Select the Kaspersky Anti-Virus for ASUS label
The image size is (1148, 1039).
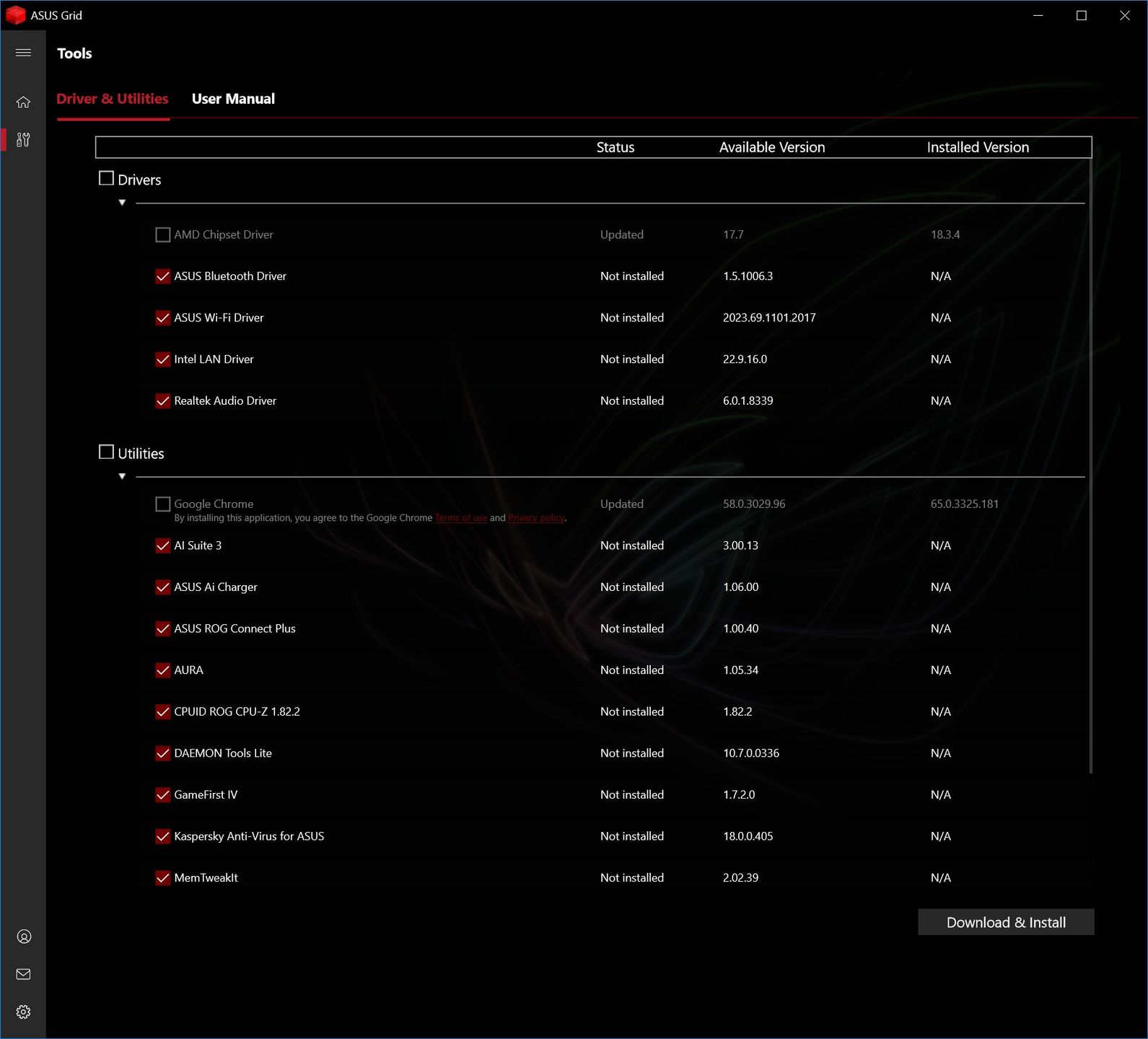point(249,836)
